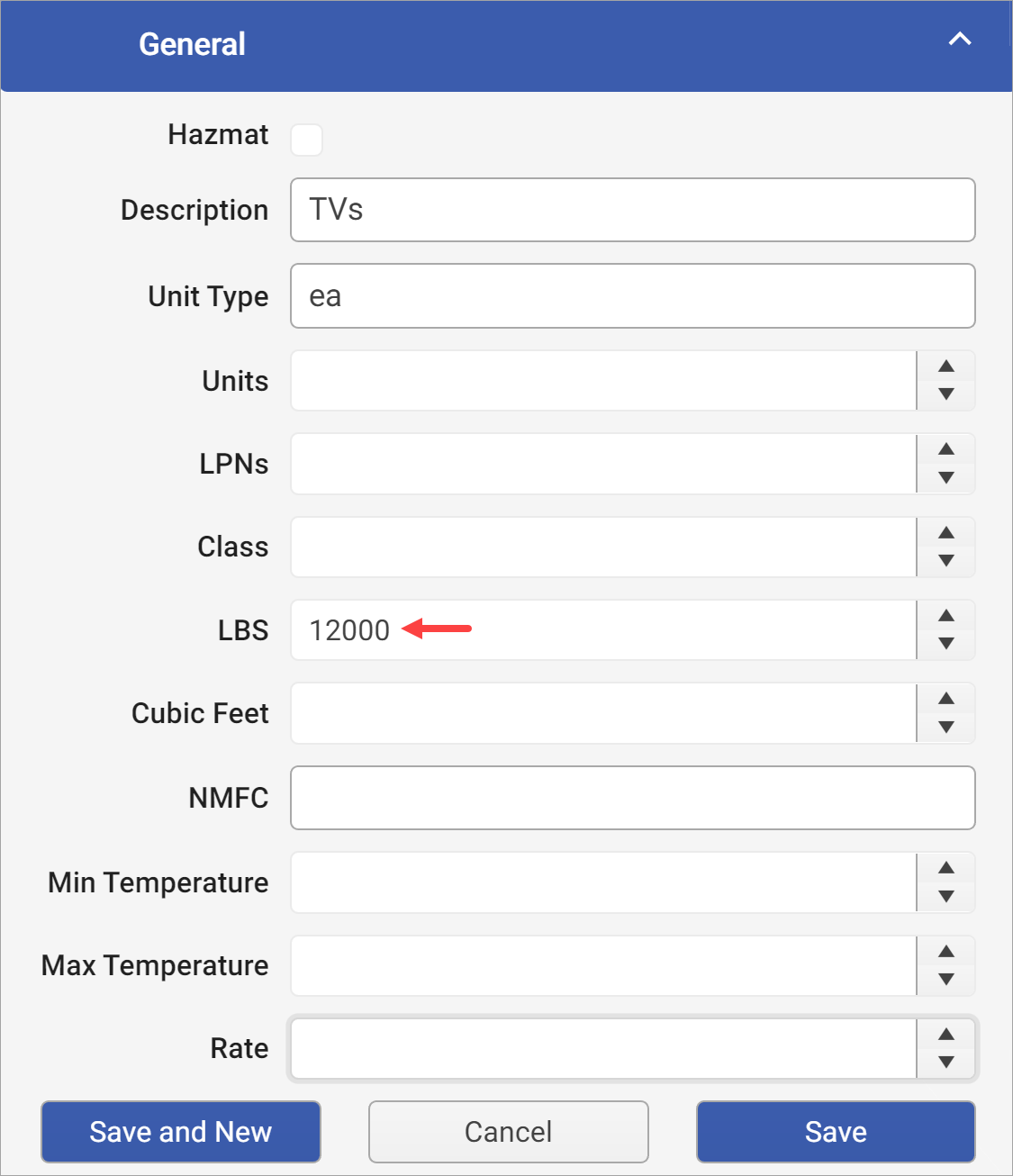Decrement the Units value stepper down arrow
This screenshot has width=1013, height=1176.
[x=945, y=394]
